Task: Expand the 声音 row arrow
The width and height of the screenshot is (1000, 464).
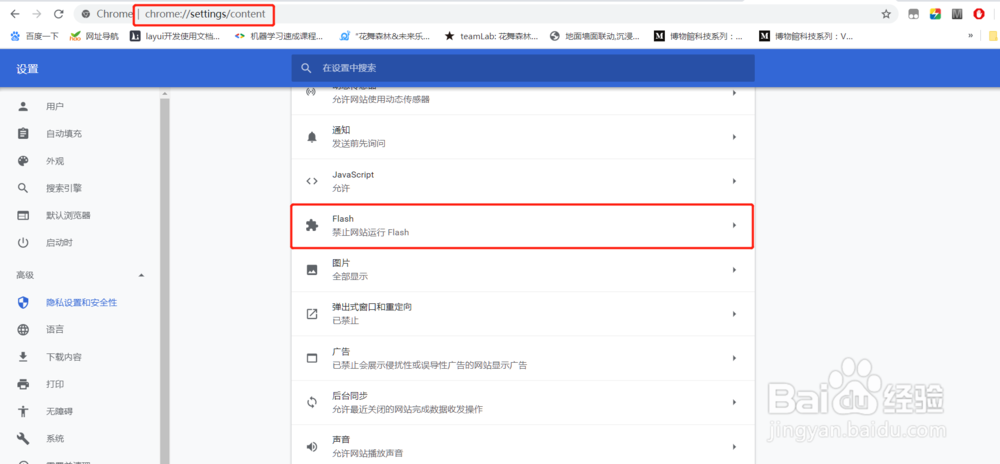Action: pos(734,447)
